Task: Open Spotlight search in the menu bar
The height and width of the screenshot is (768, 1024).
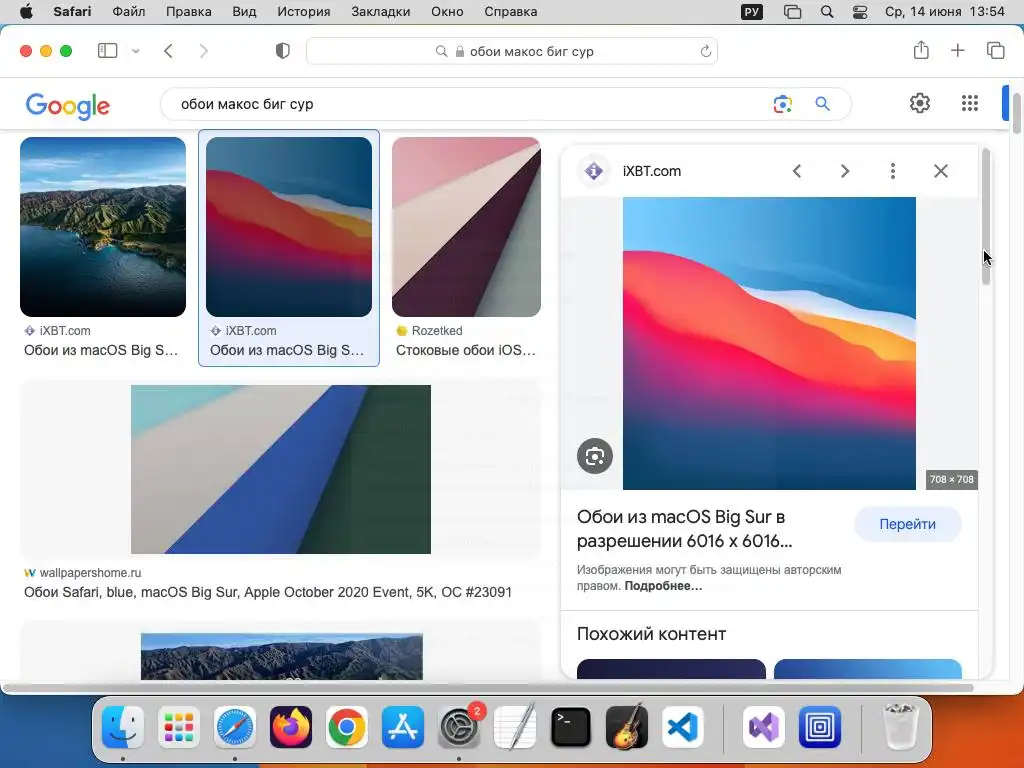Action: pos(827,12)
